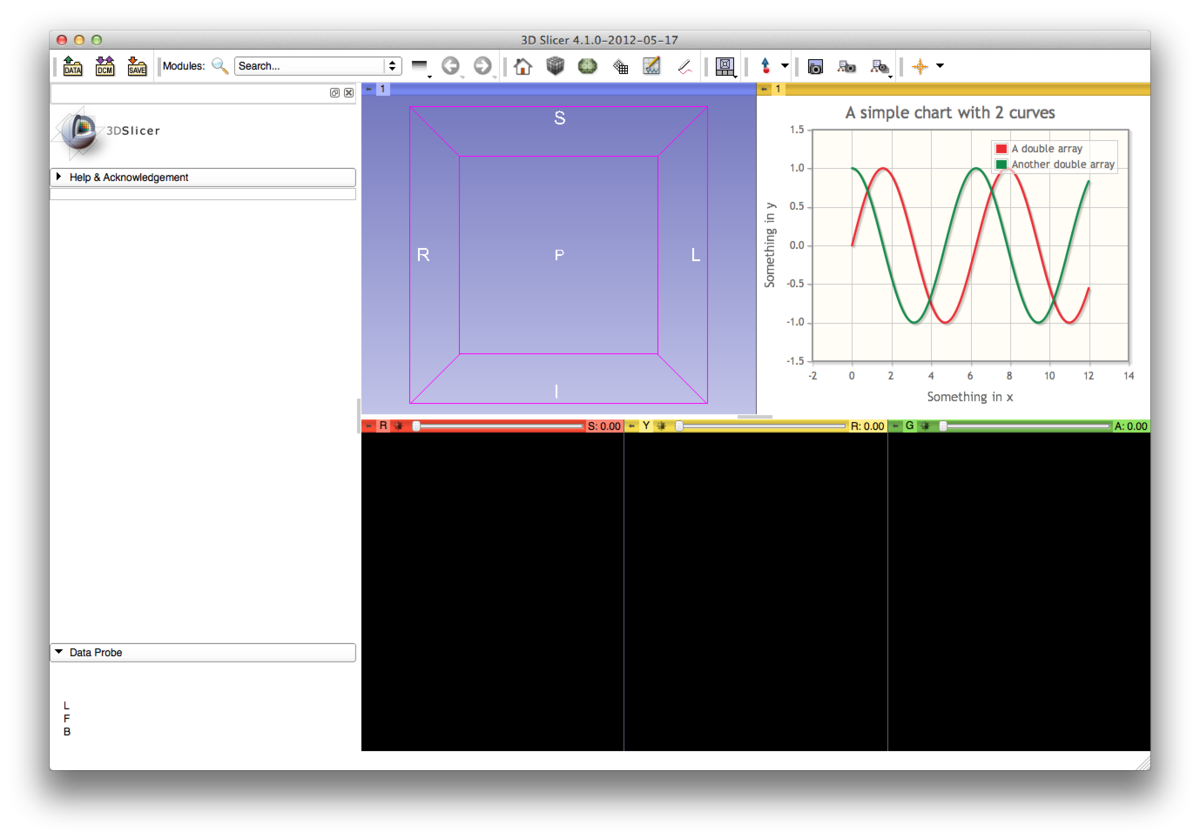Viewport: 1200px width, 839px height.
Task: Open the DCM DICOM import icon
Action: 105,67
